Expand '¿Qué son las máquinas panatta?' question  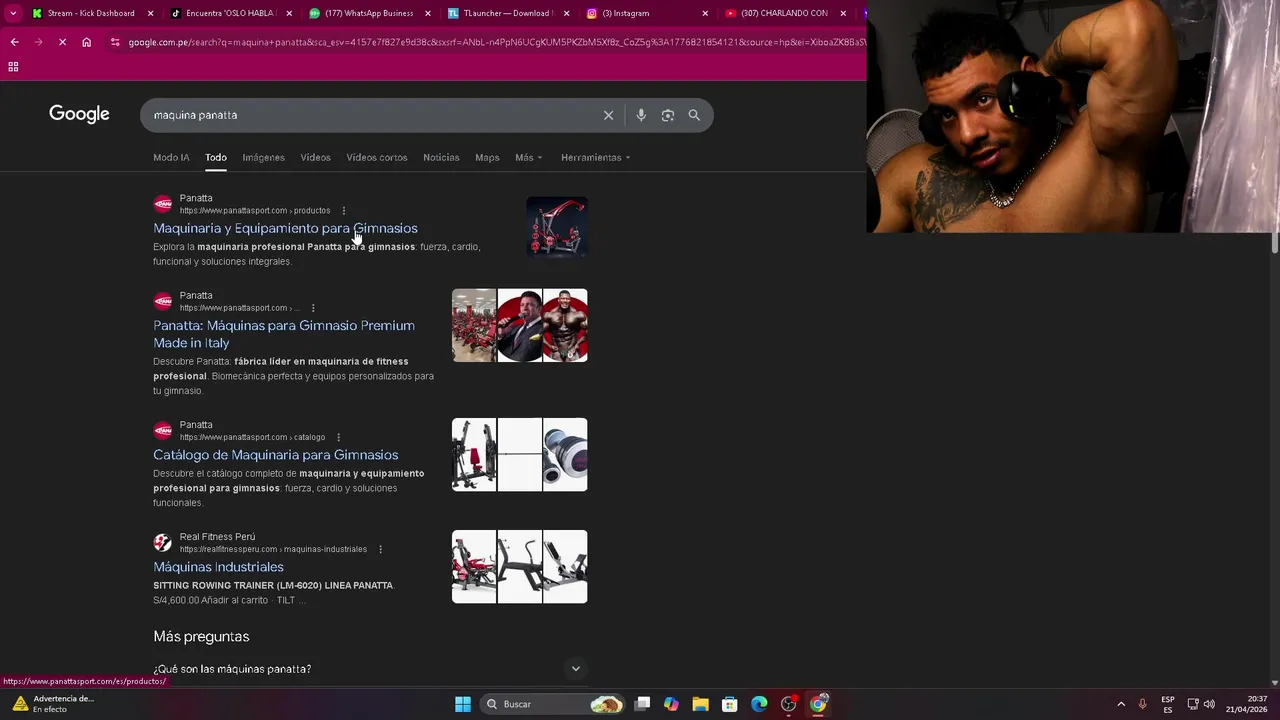tap(370, 668)
